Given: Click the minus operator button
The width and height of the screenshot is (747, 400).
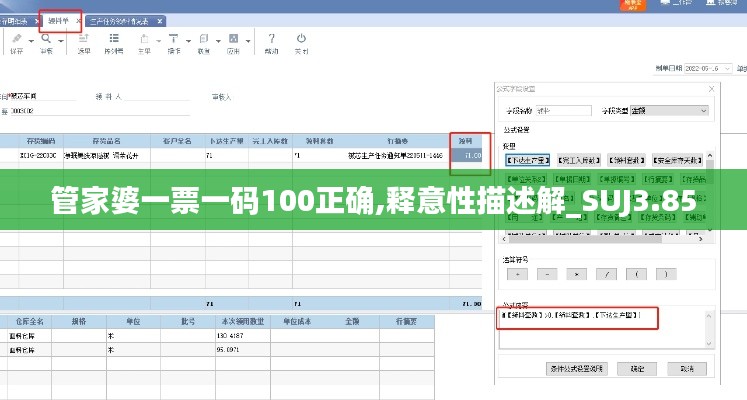Looking at the screenshot, I should tap(547, 274).
